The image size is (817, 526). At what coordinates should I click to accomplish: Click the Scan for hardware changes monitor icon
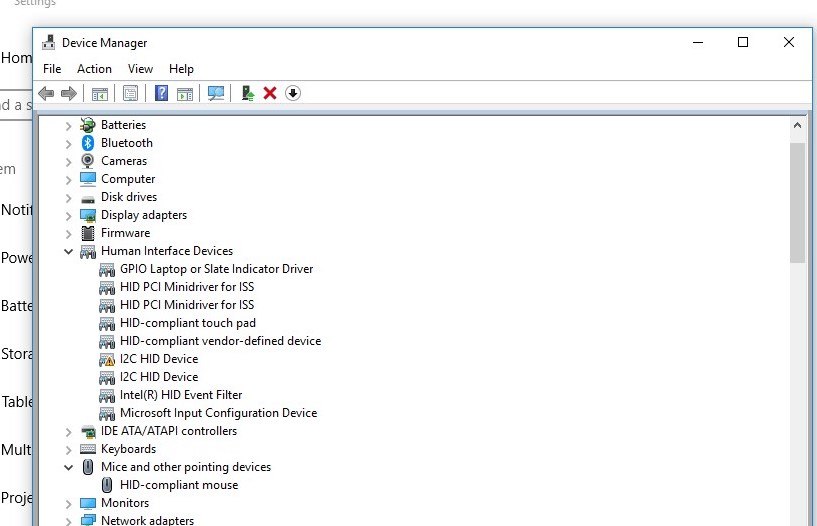[x=215, y=93]
